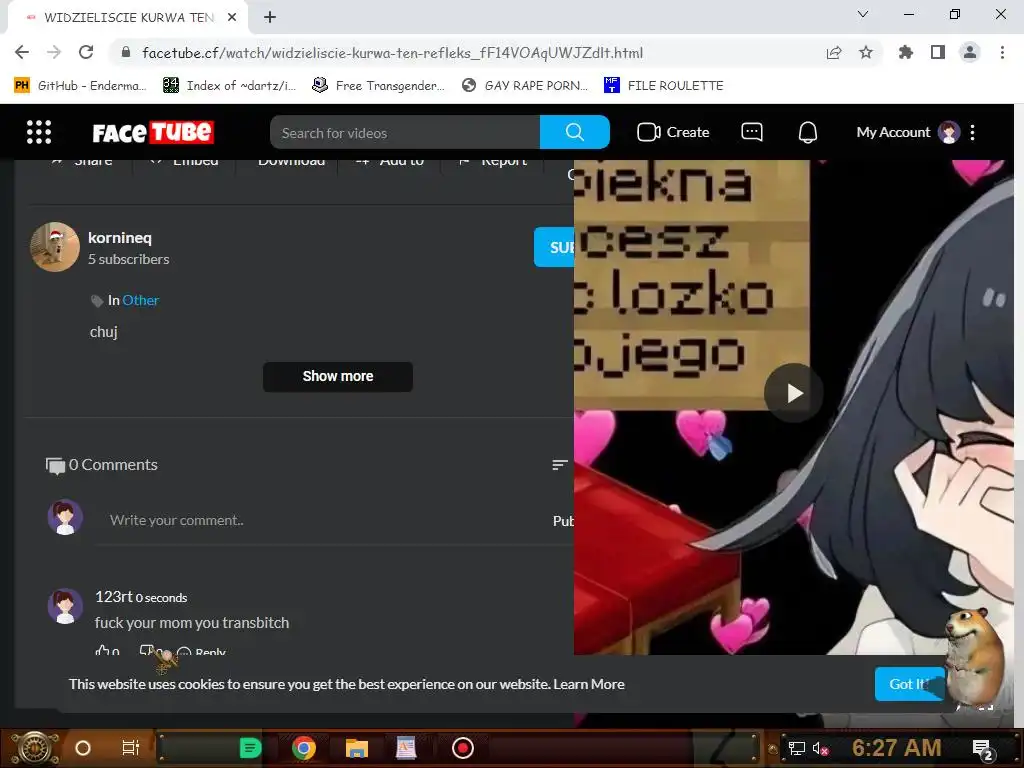Open the Windows Start button

coord(35,748)
